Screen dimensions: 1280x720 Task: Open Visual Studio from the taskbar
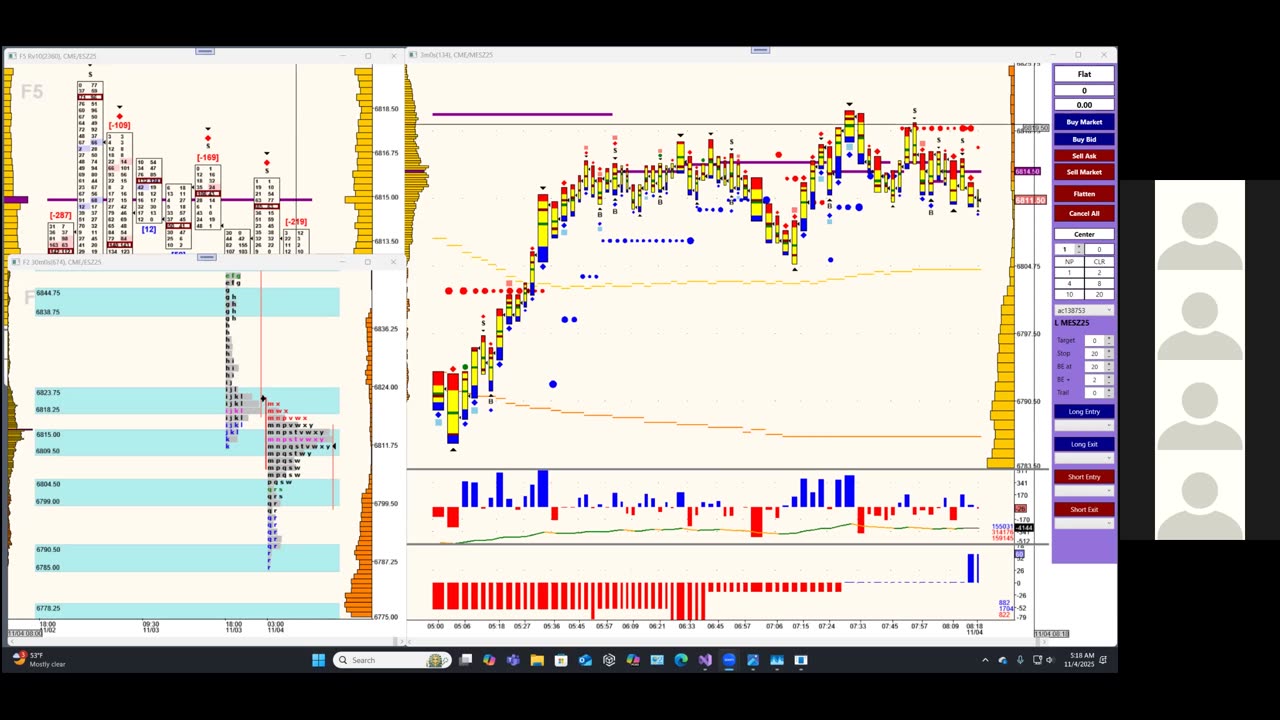pos(705,660)
